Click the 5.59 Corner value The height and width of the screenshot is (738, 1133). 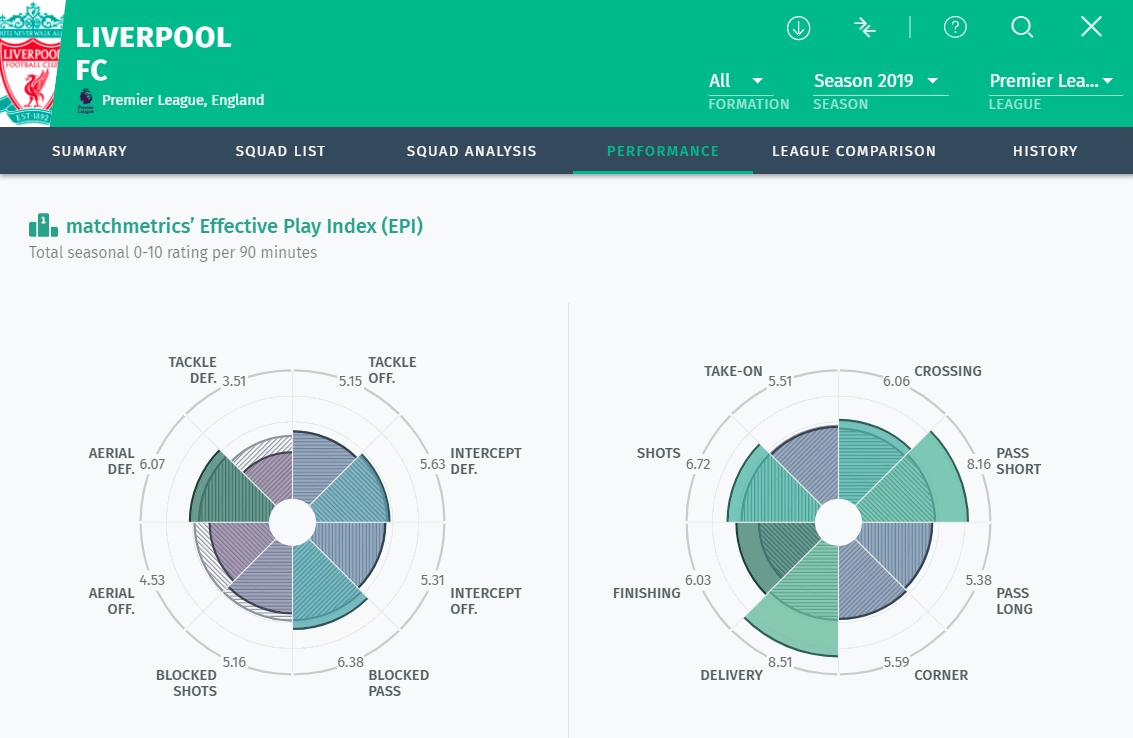896,662
